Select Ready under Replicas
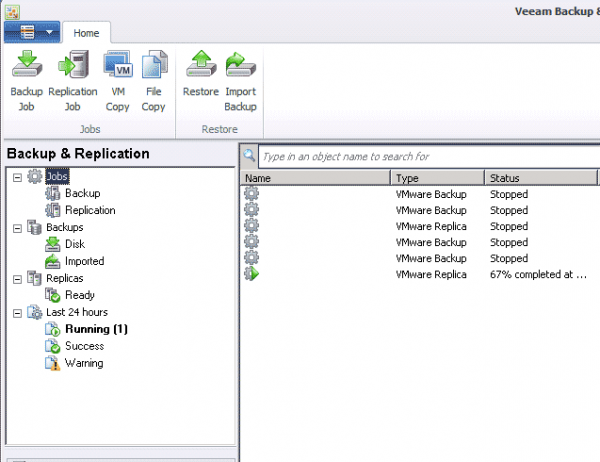 (80, 295)
